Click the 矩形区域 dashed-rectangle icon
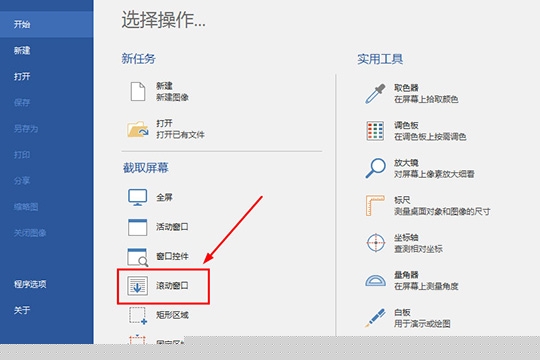This screenshot has width=540, height=360. tap(138, 316)
